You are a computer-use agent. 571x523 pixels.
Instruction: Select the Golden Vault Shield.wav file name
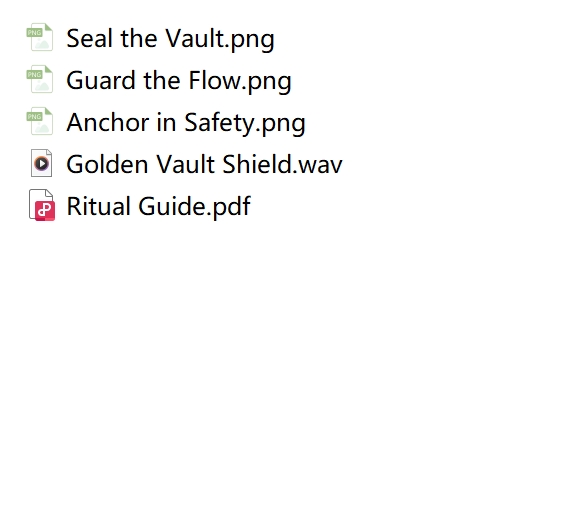point(204,164)
